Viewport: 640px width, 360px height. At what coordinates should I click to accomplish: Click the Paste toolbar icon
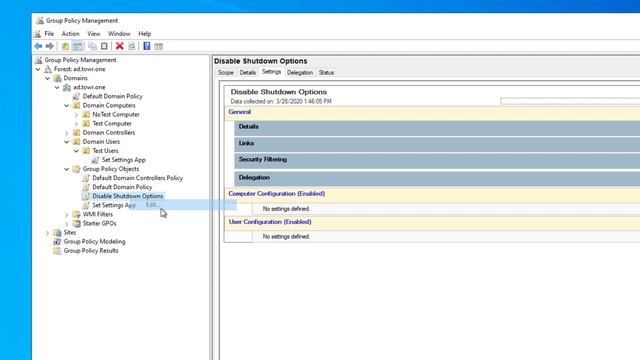tap(104, 46)
